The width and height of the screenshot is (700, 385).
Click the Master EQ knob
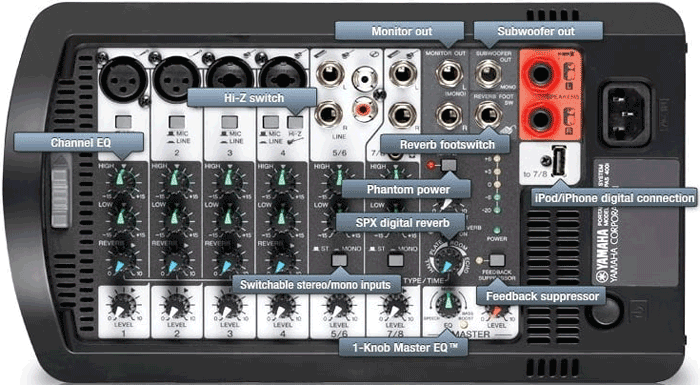click(449, 305)
